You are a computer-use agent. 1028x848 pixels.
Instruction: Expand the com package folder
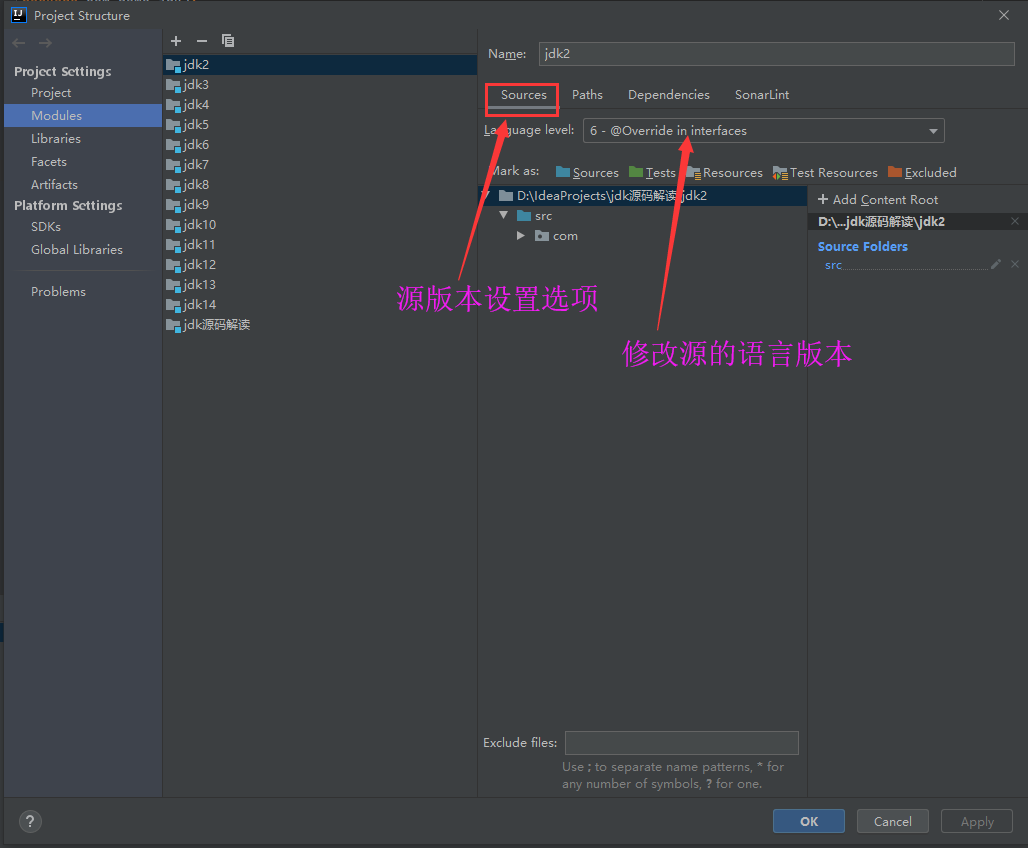(x=521, y=235)
